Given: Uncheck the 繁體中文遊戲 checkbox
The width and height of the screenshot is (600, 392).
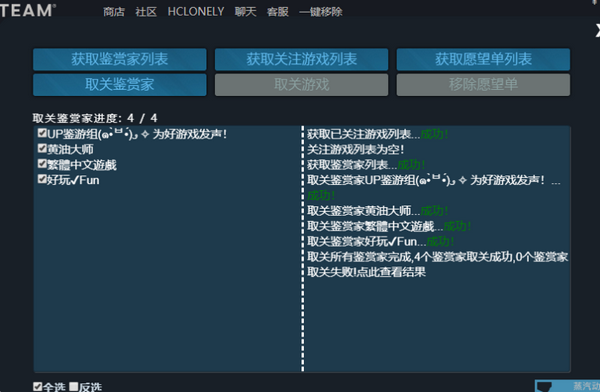Looking at the screenshot, I should (x=42, y=163).
